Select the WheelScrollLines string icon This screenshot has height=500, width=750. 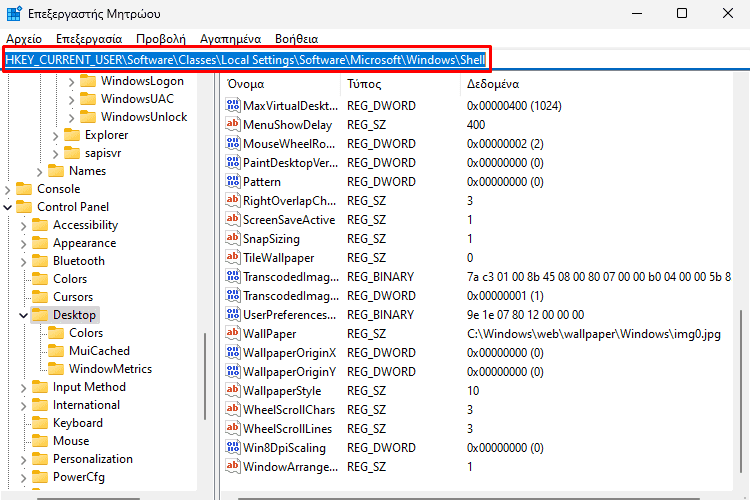[x=233, y=428]
